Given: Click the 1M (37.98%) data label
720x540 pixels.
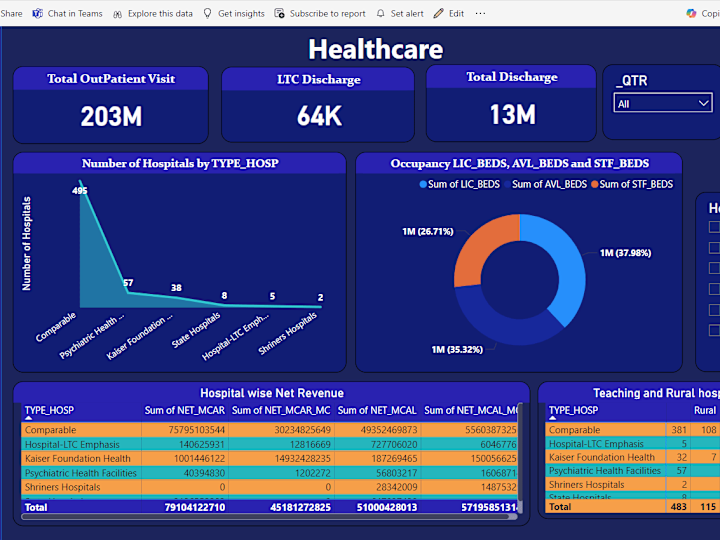Looking at the screenshot, I should (625, 253).
